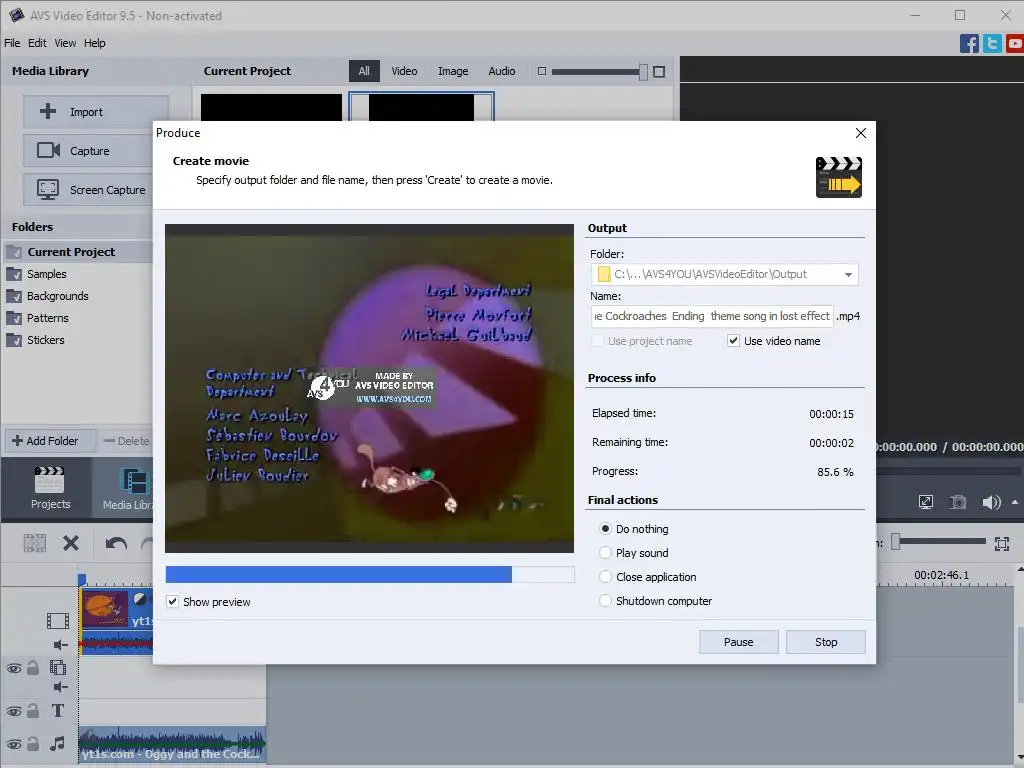
Task: Click the large thumbnail size icon
Action: click(x=659, y=72)
